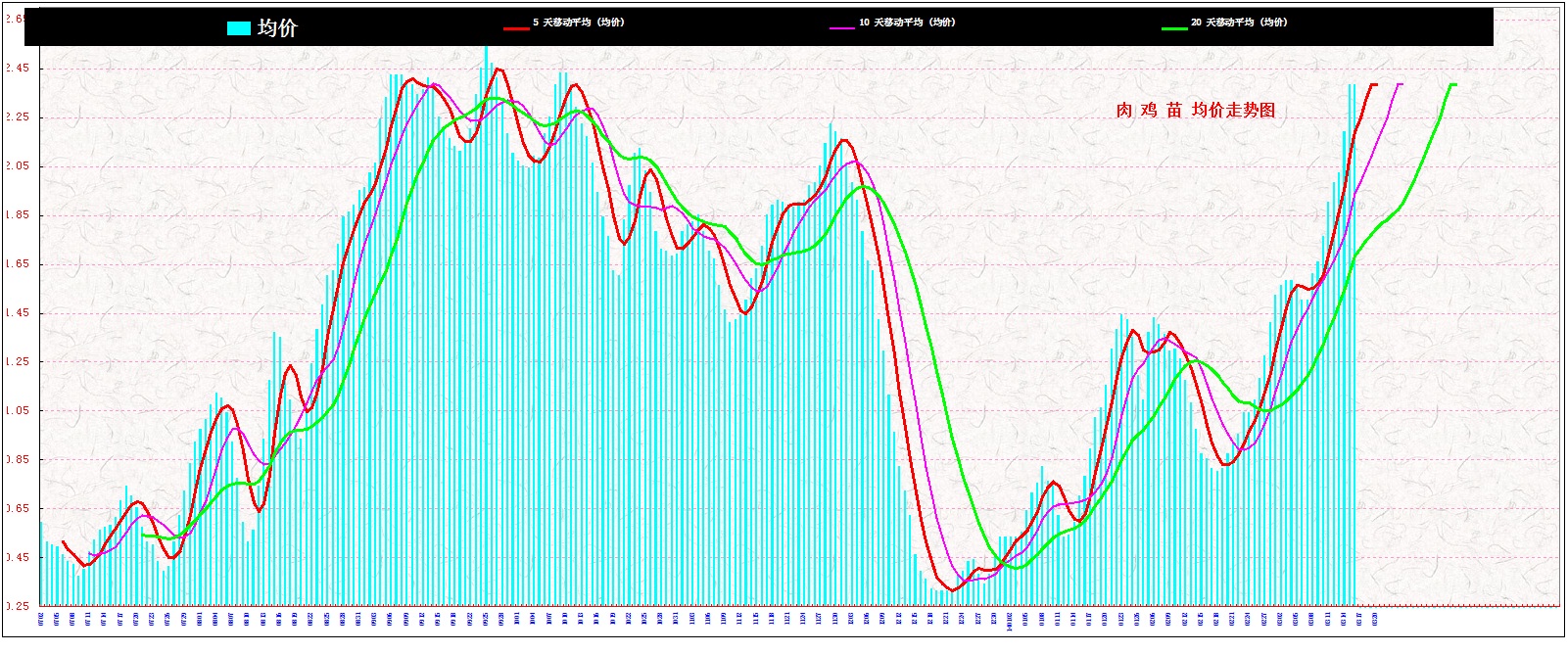Screen dimensions: 1568x653
Task: Click the first X-axis date label 0702
Action: coord(41,620)
